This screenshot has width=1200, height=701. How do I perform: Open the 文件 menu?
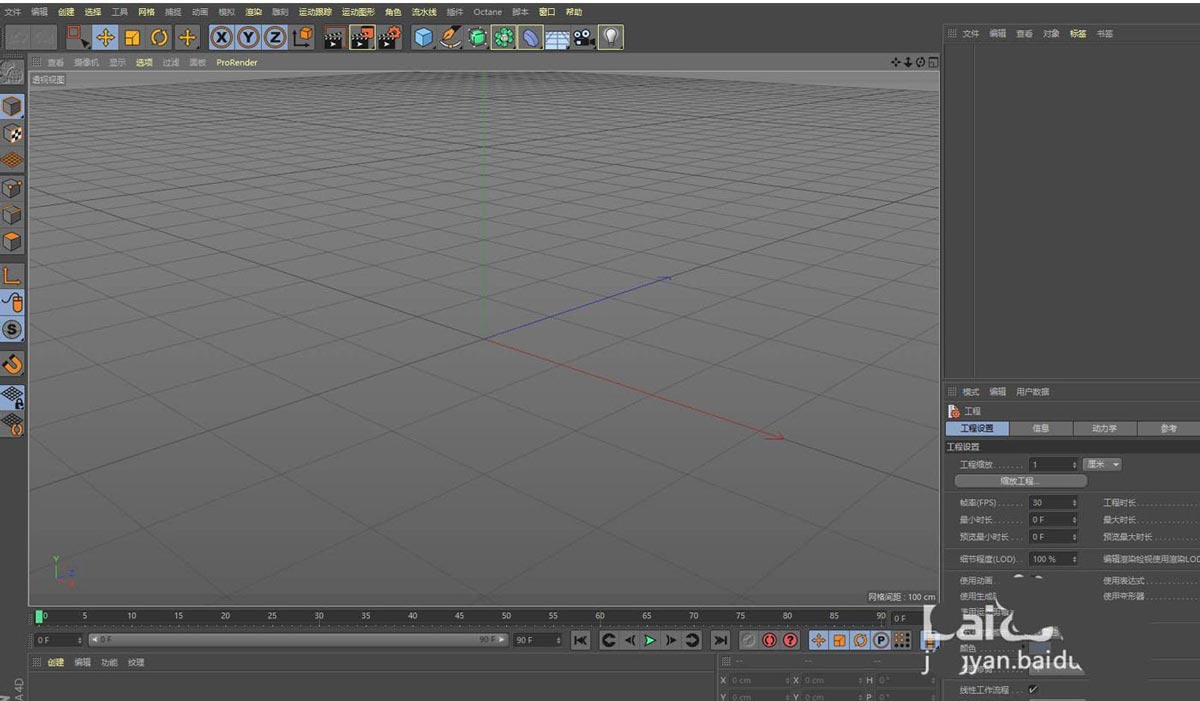pyautogui.click(x=12, y=12)
